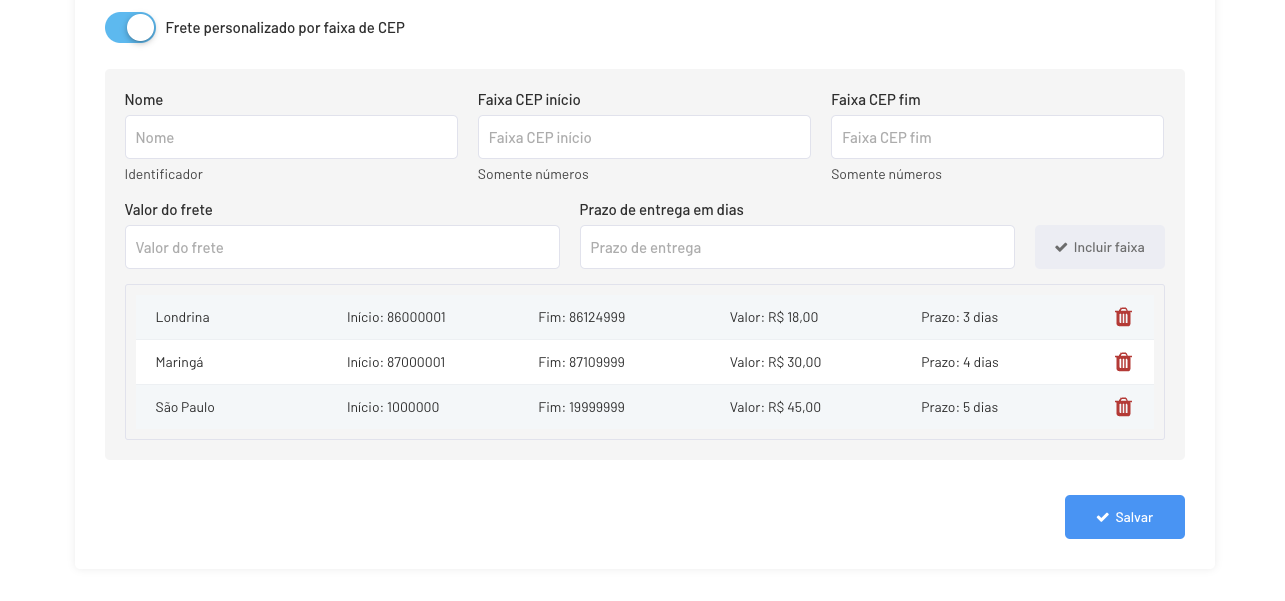Focus the Prazo de entrega field

797,247
